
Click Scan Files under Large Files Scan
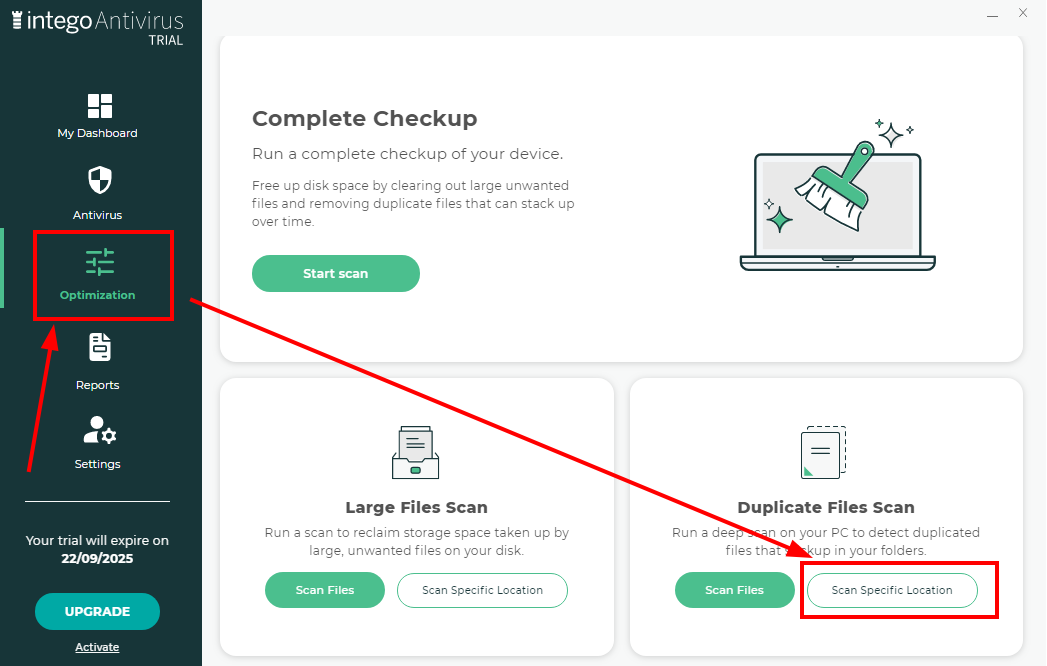click(325, 590)
